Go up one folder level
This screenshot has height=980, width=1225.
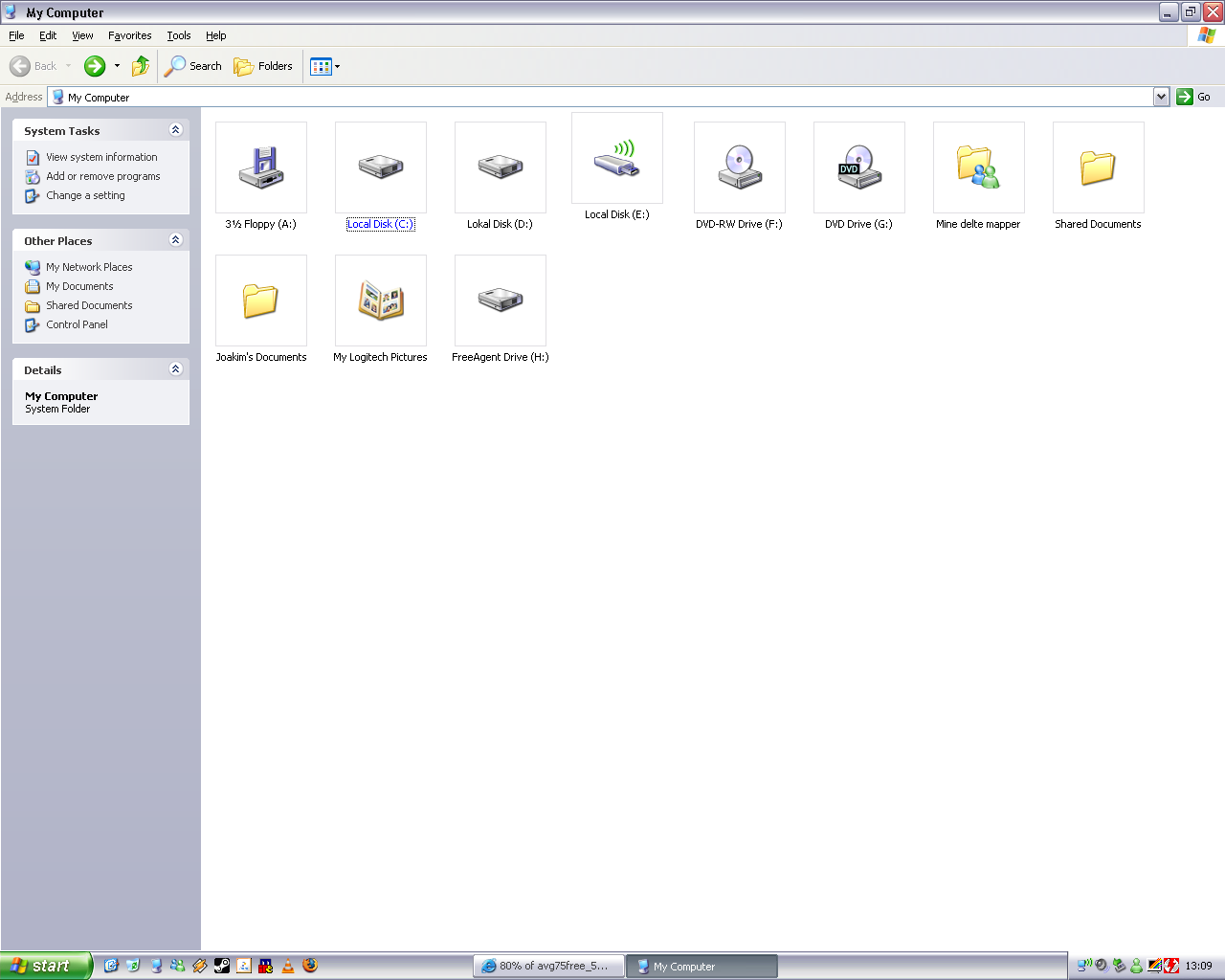point(141,66)
